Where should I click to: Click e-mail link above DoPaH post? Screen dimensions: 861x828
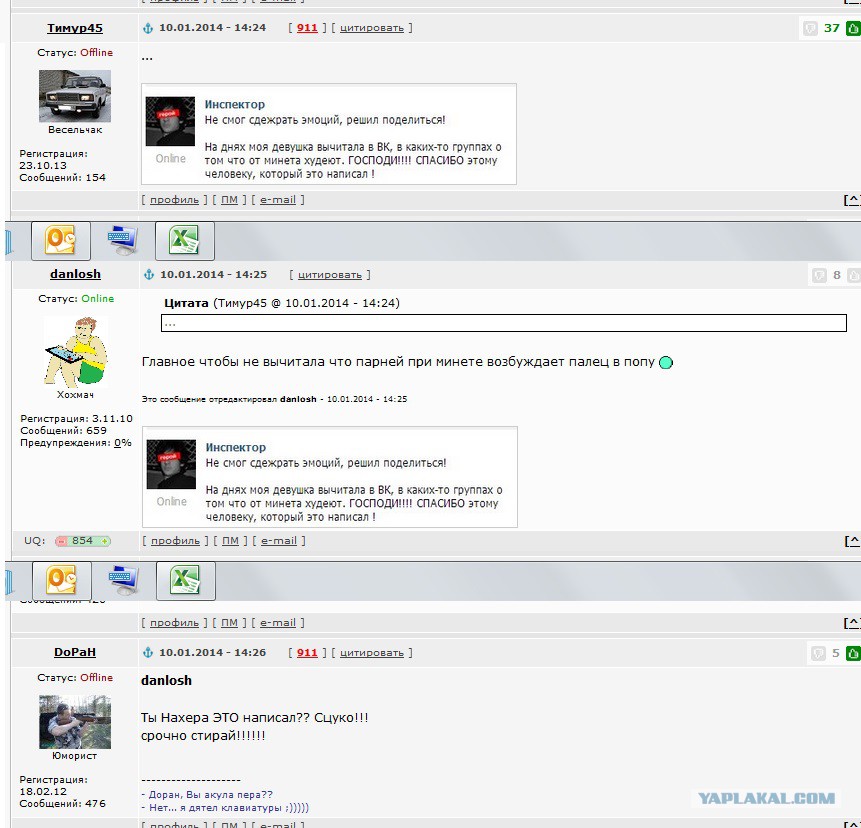tap(278, 623)
